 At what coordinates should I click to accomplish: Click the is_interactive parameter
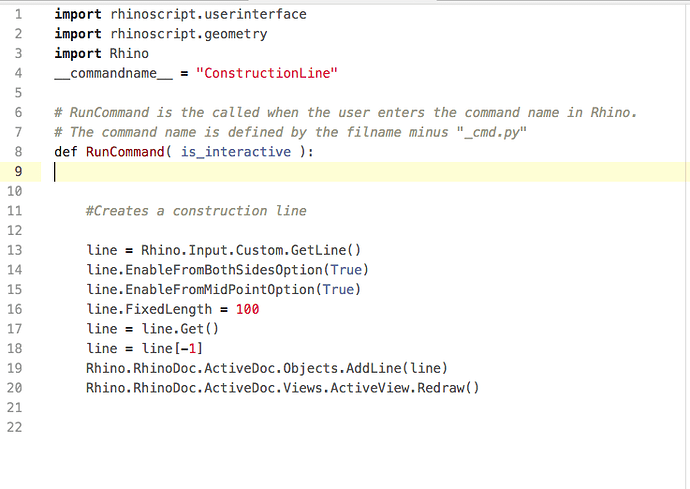pos(236,152)
